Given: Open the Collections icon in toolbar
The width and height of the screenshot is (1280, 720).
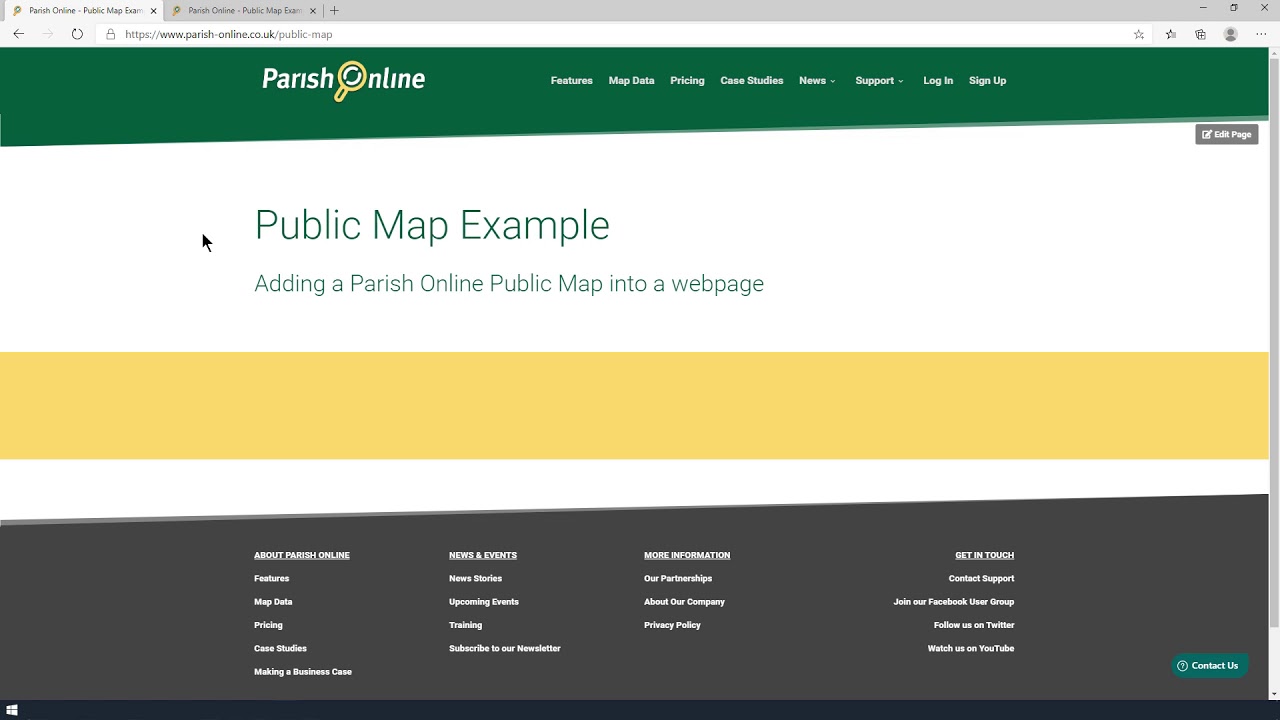Looking at the screenshot, I should [x=1200, y=34].
